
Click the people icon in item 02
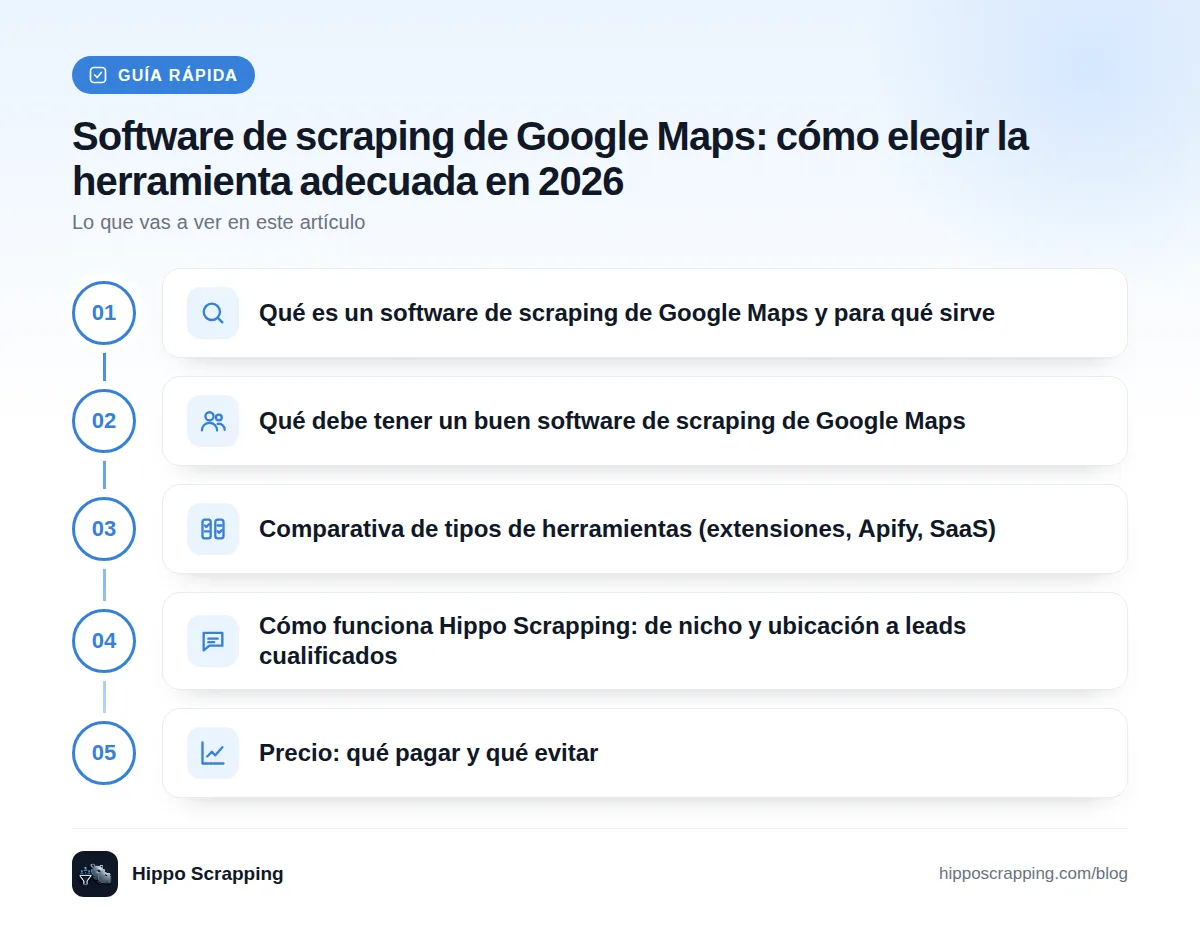[x=213, y=421]
